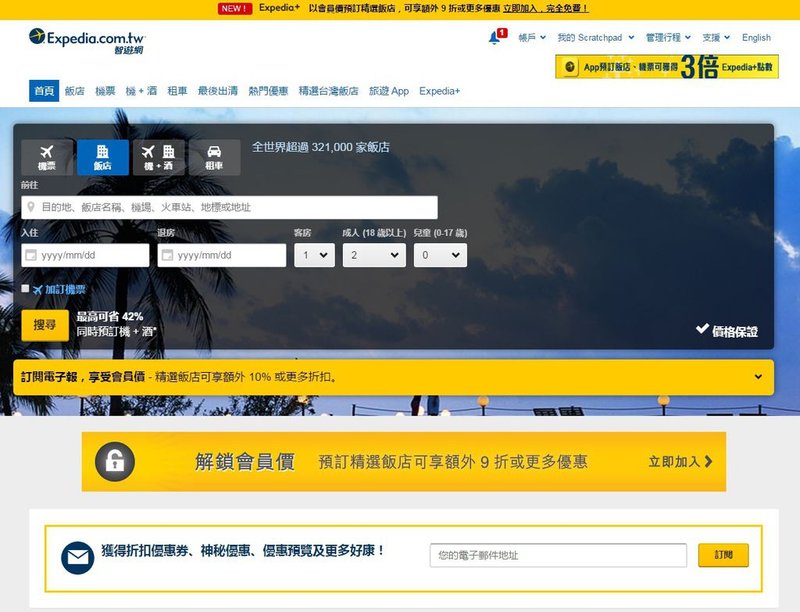Open the 成人 adults dropdown
This screenshot has width=800, height=612.
374,255
